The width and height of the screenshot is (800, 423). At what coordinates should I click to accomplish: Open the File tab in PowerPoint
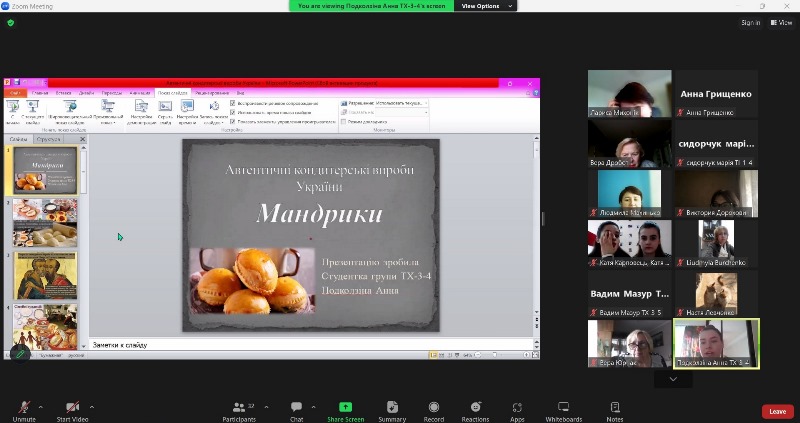[x=14, y=93]
